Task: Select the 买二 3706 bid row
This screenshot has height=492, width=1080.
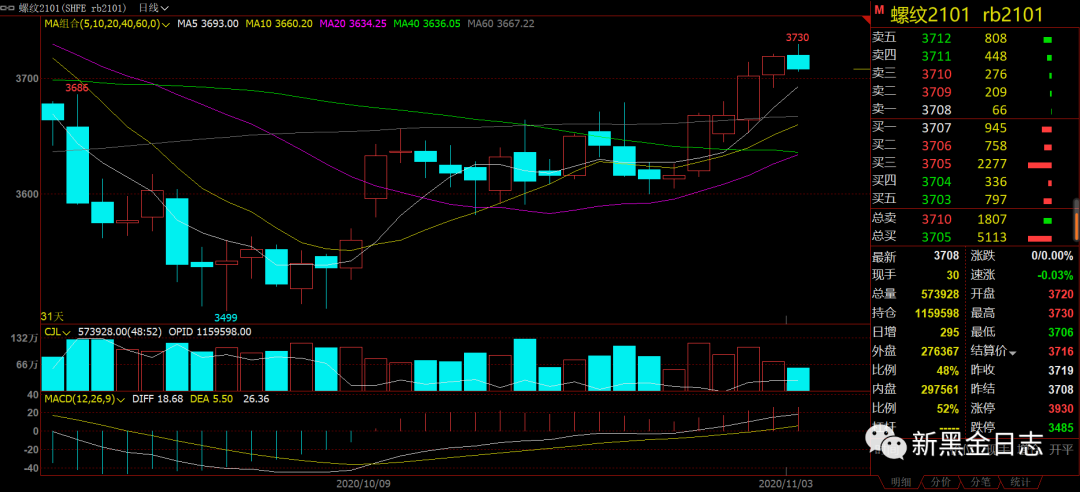Action: click(x=973, y=146)
